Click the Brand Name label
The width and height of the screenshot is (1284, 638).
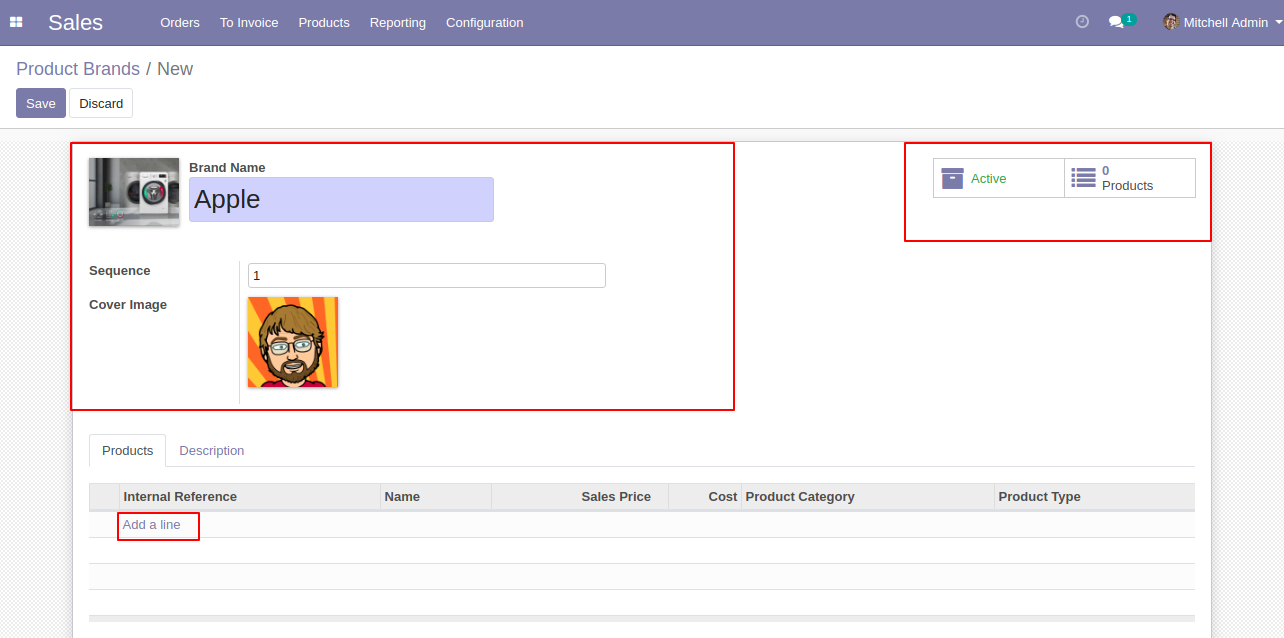[227, 168]
